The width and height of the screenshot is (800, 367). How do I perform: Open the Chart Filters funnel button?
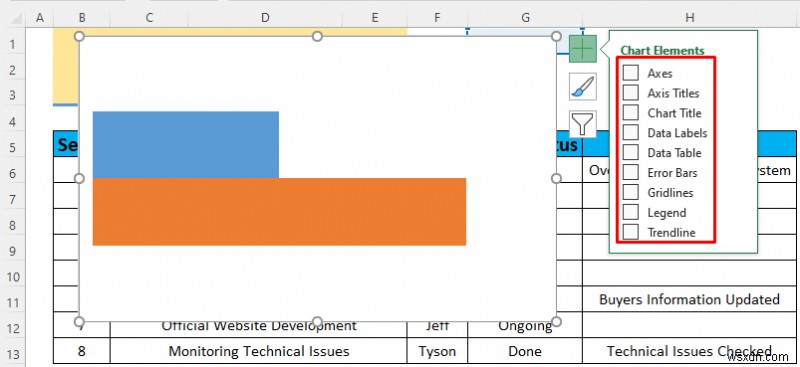583,124
